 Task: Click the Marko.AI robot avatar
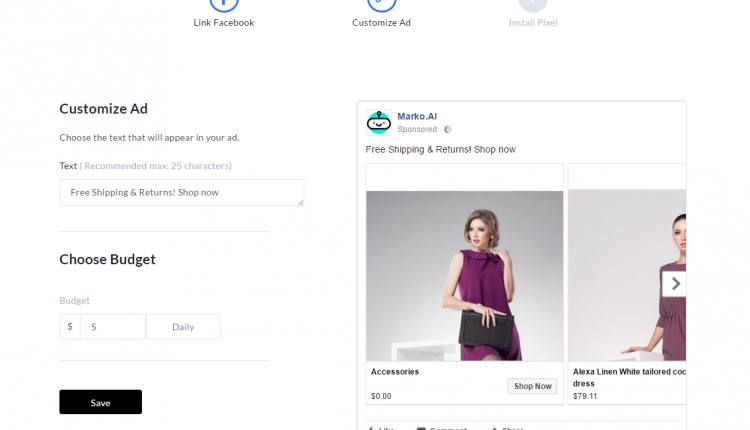tap(379, 122)
